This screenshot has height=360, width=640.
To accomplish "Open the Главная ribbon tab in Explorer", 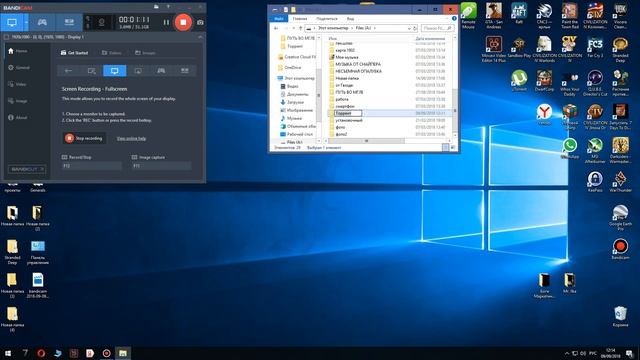I will (x=300, y=19).
